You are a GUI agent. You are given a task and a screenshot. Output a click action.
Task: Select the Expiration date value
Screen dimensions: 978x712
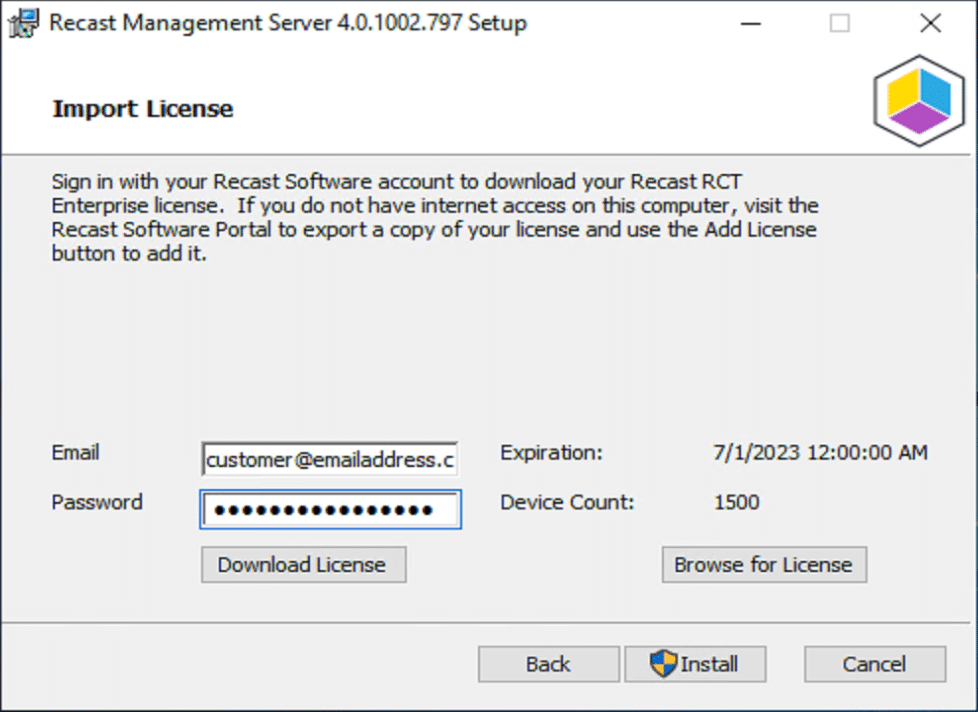tap(820, 453)
